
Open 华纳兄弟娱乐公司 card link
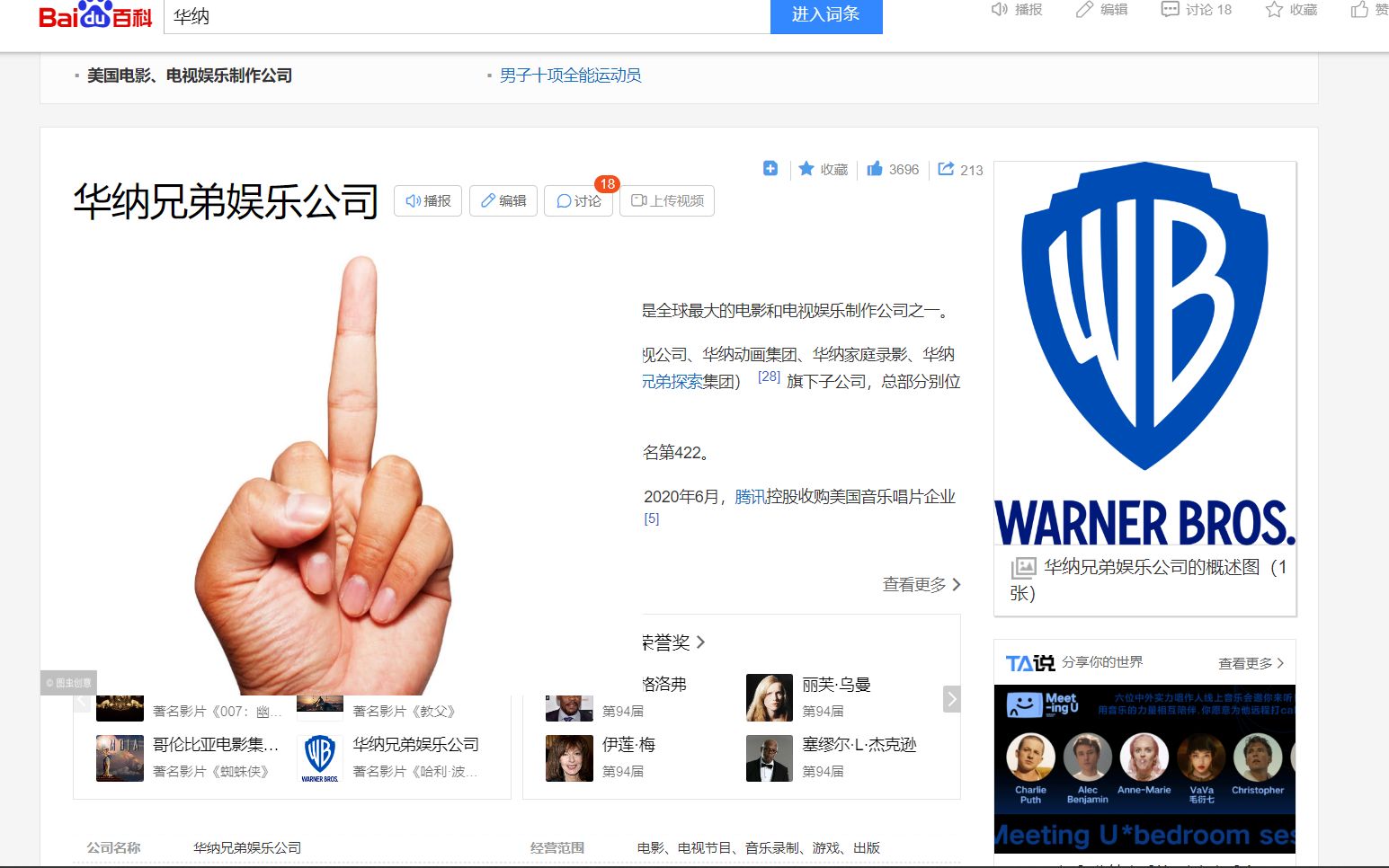(x=416, y=745)
